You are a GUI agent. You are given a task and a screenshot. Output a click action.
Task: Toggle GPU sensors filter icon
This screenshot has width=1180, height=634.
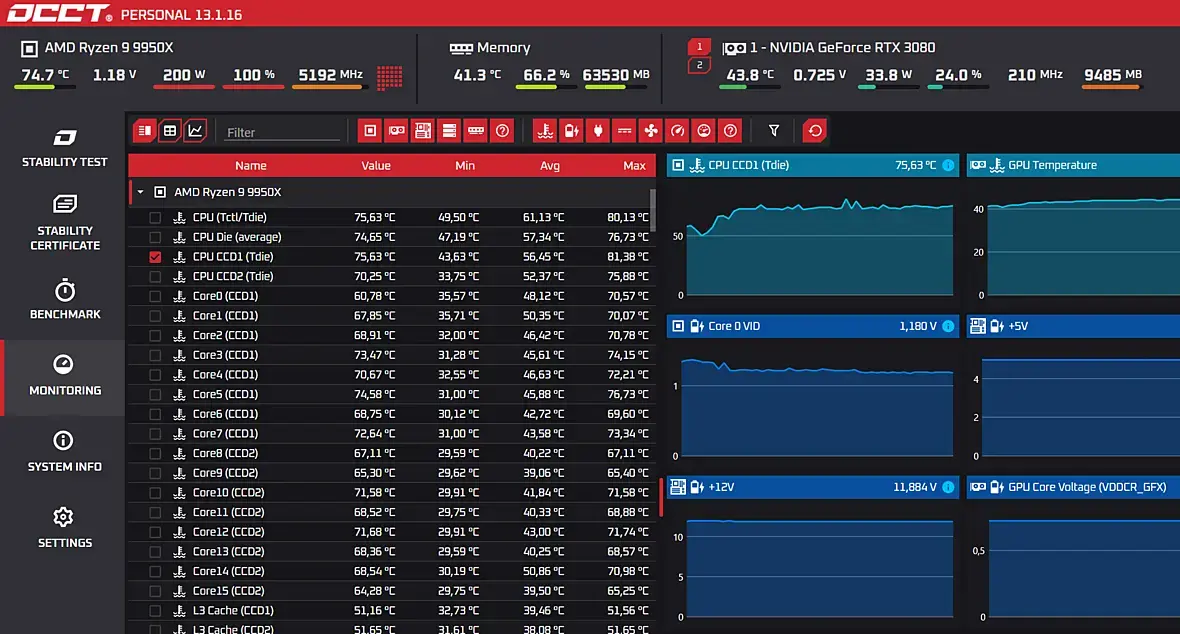397,131
